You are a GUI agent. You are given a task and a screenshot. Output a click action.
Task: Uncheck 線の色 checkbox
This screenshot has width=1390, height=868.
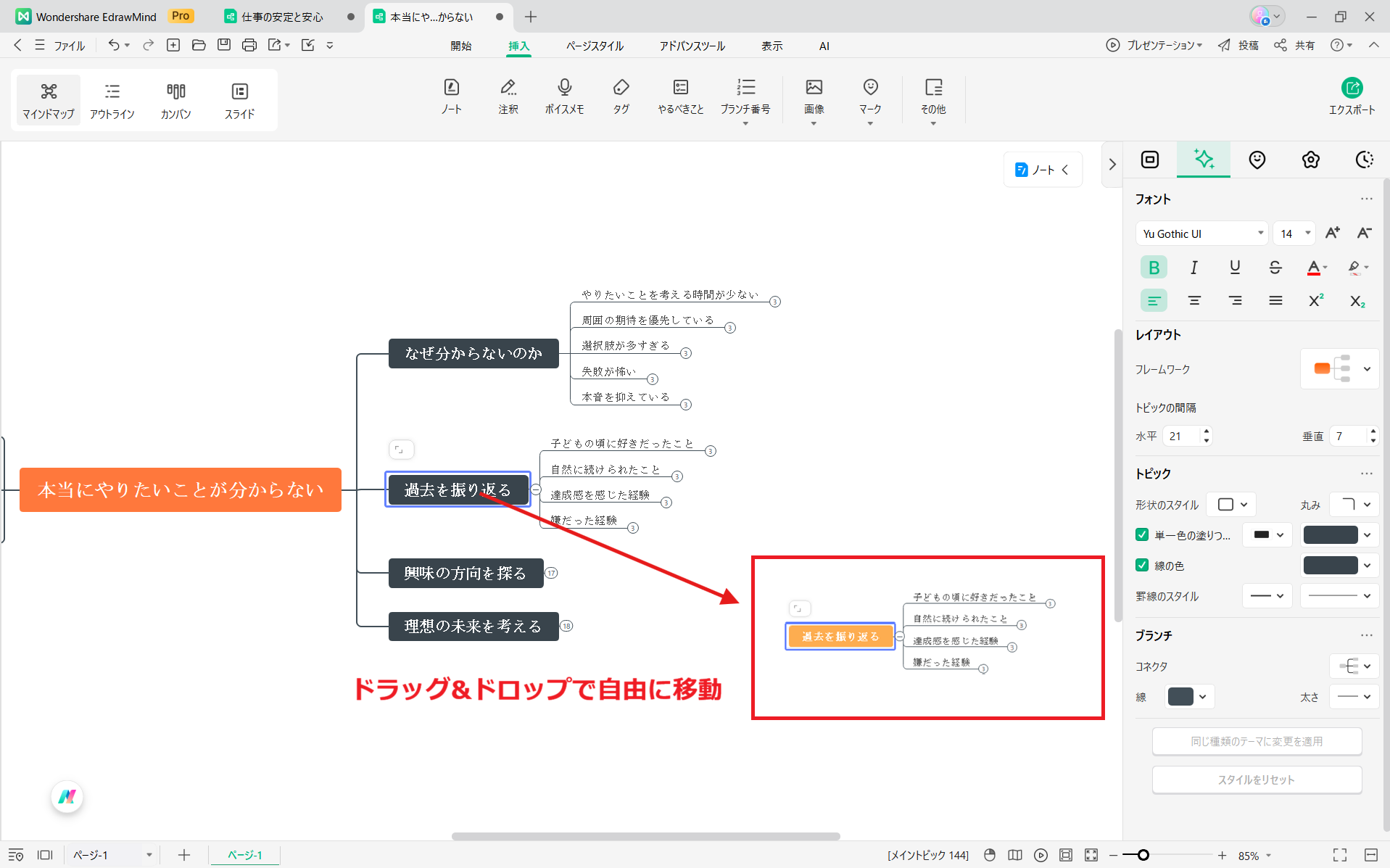pos(1142,565)
